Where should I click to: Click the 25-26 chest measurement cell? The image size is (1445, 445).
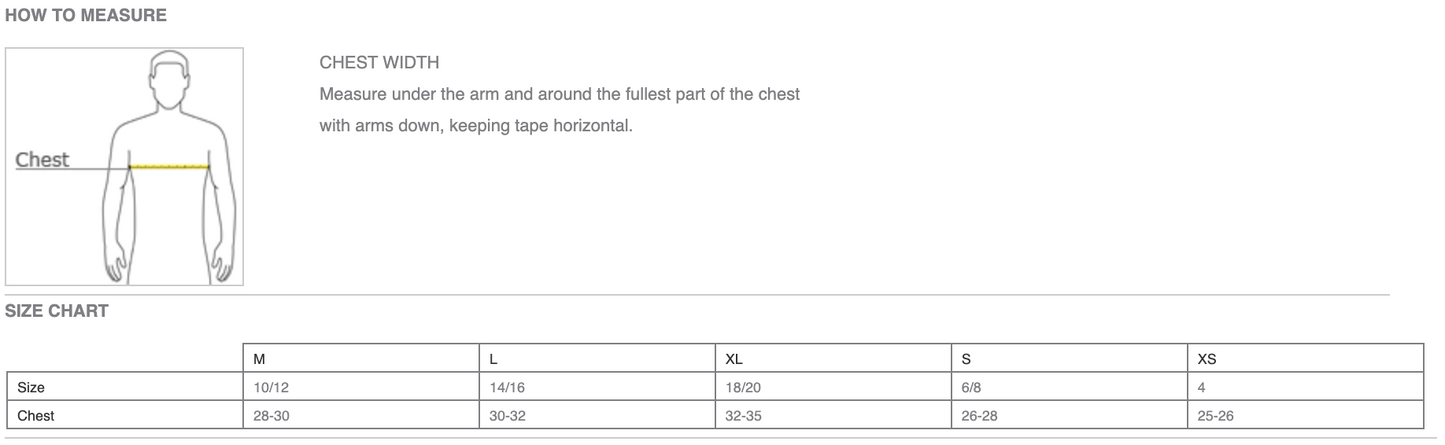pyautogui.click(x=1215, y=415)
